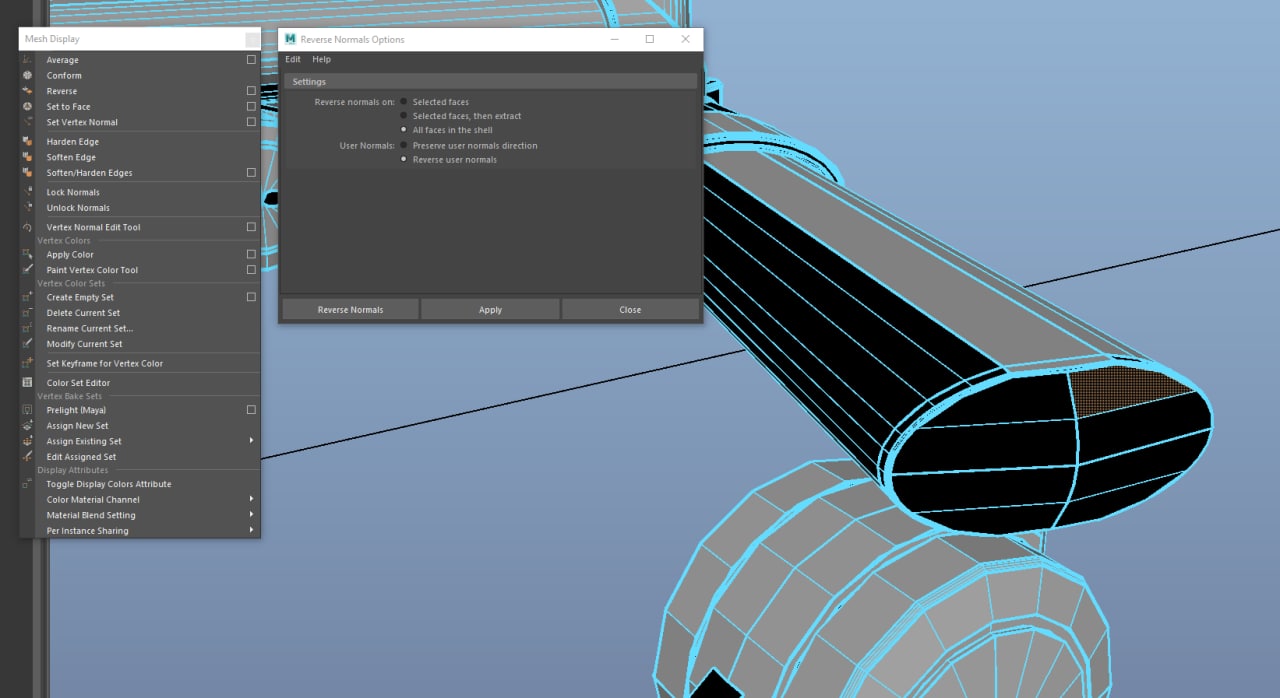
Task: Click the Conform normals icon
Action: 27,76
